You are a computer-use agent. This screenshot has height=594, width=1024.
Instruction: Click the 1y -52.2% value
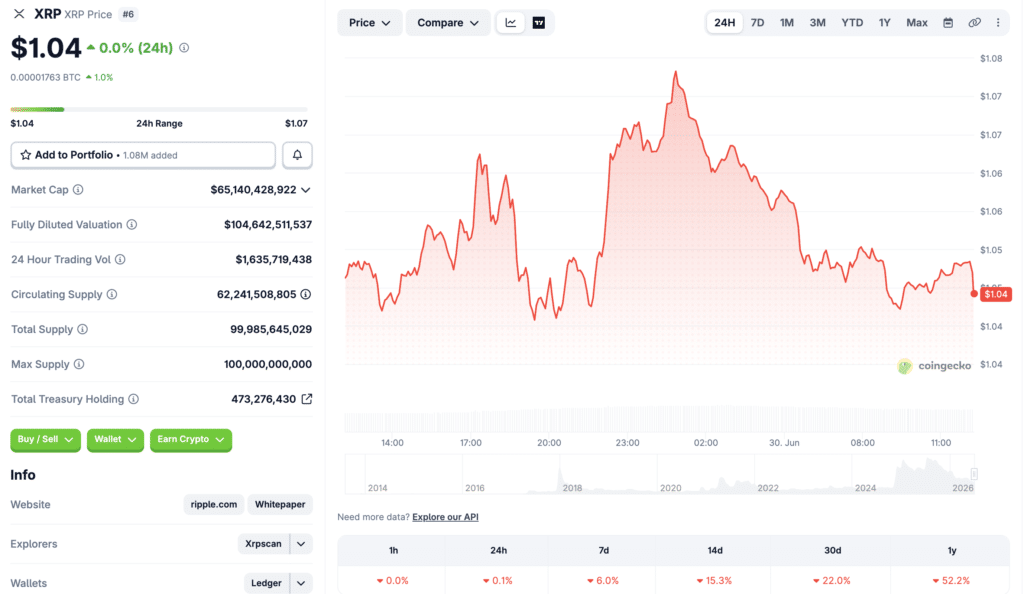(x=951, y=580)
